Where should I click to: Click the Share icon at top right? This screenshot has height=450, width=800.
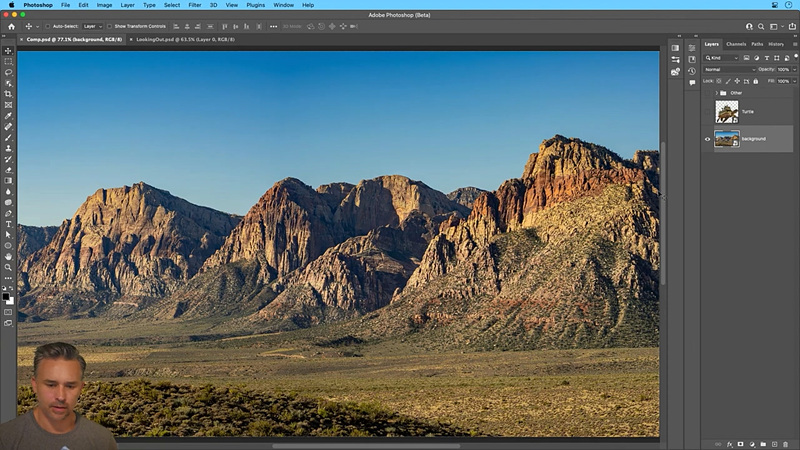[x=792, y=27]
